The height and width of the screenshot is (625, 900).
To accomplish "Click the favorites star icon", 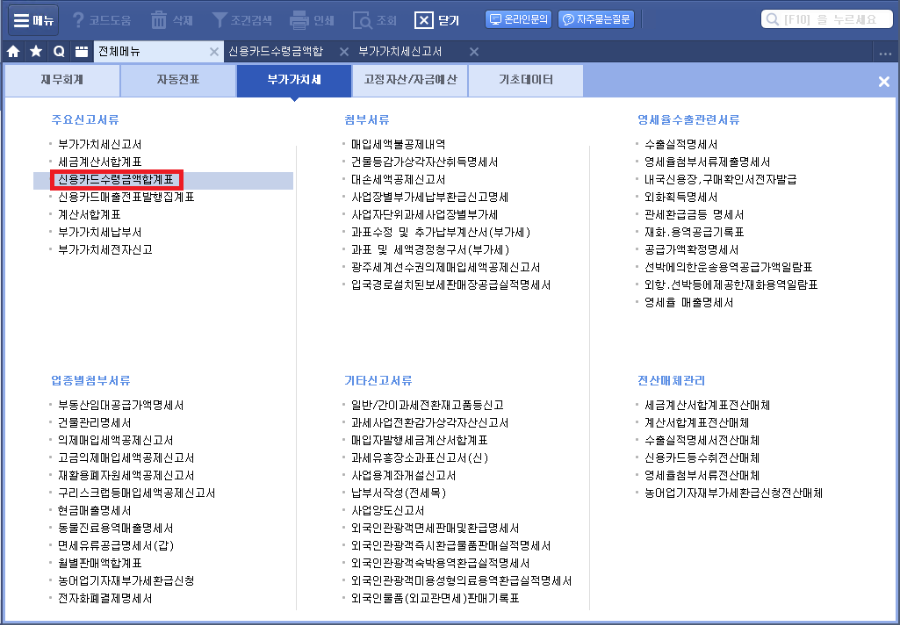I will coord(36,52).
